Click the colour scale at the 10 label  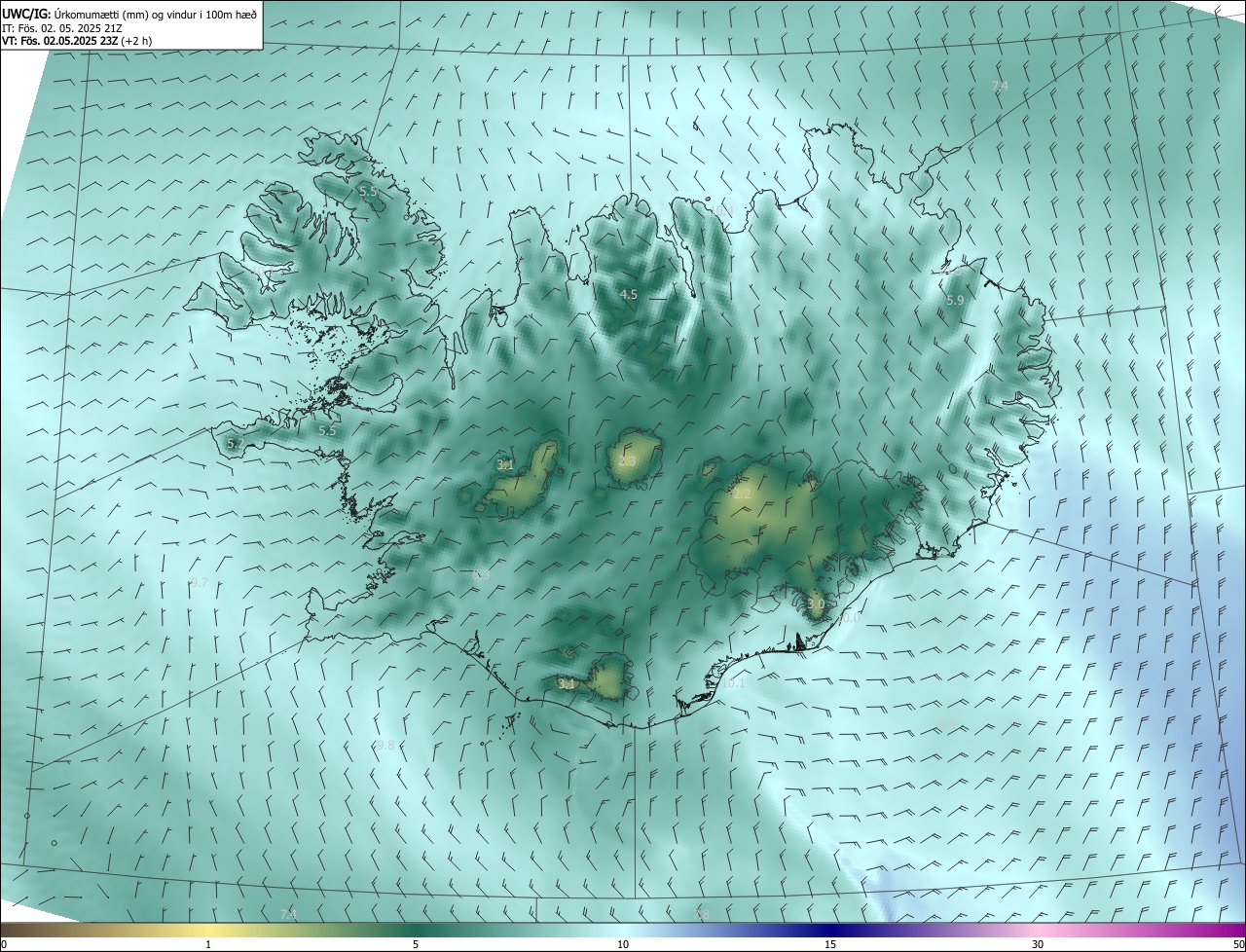coord(623,945)
